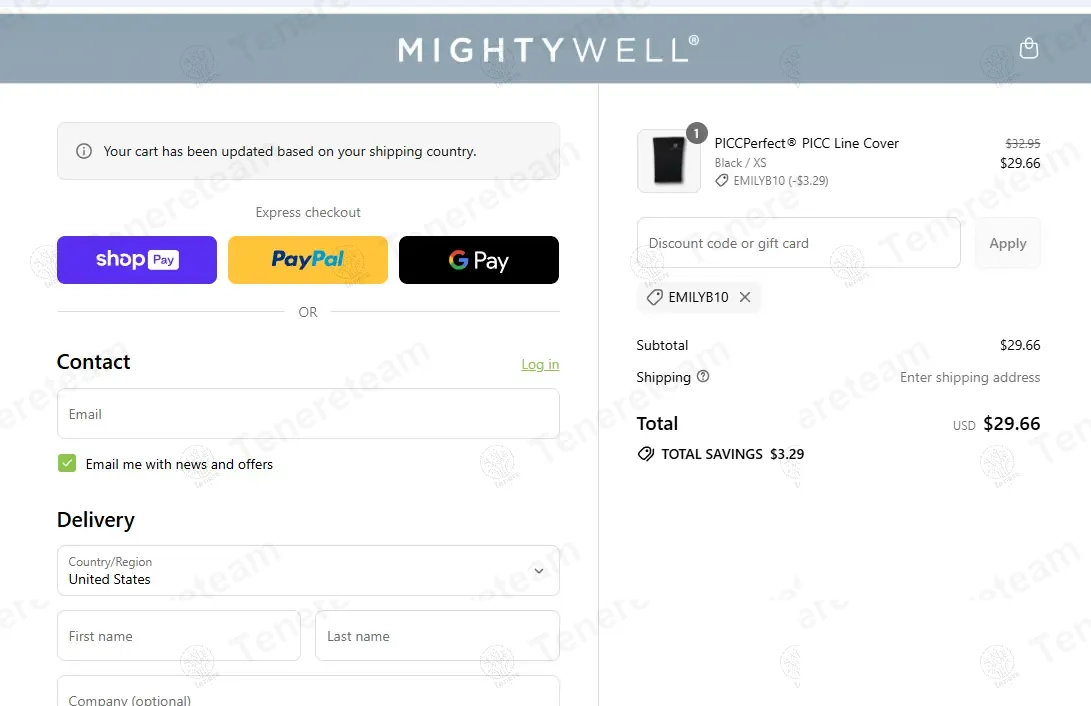Click the Total Savings tag icon
1091x706 pixels.
tap(646, 454)
